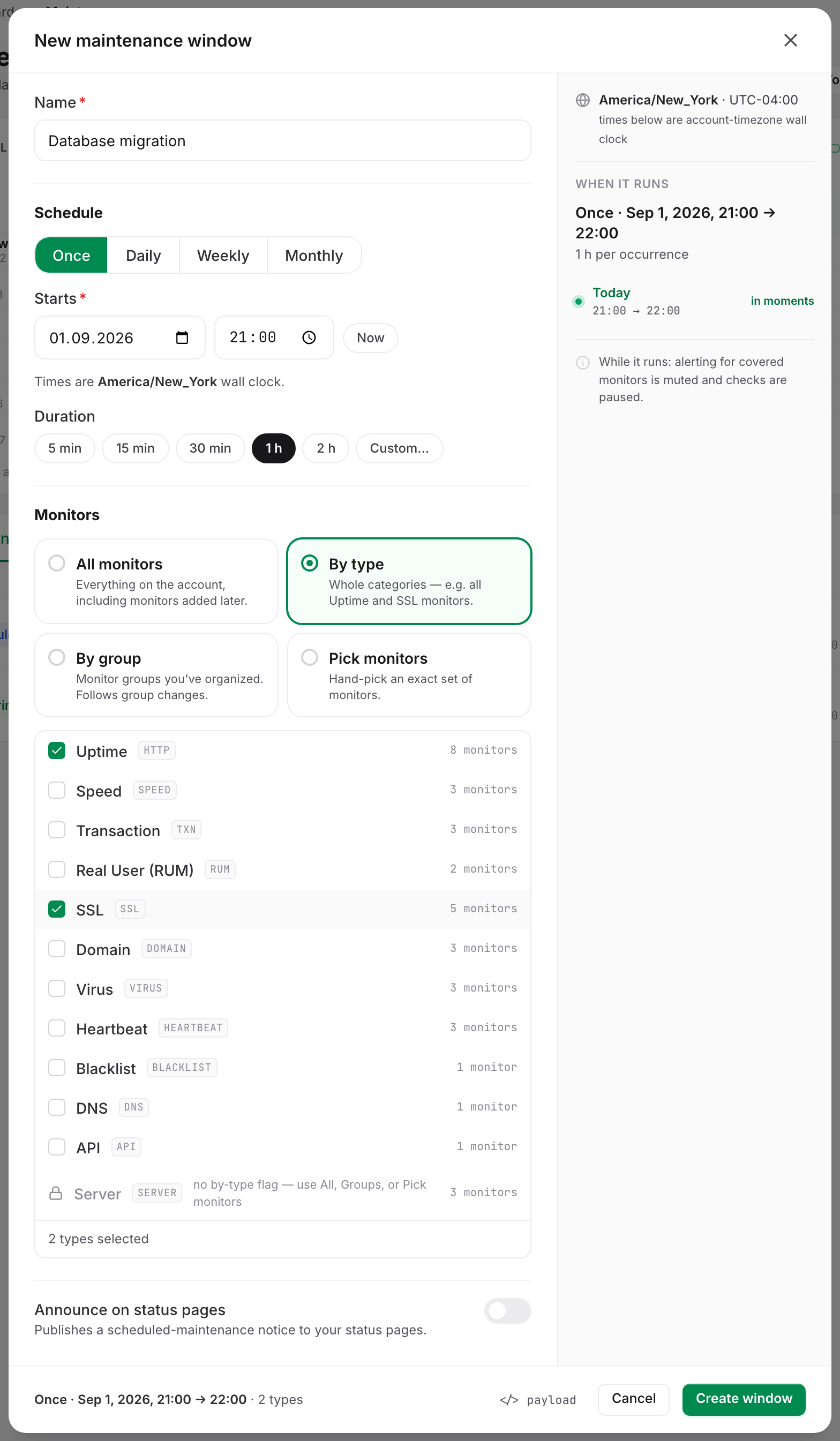Click the timezone globe icon
840x1441 pixels.
tap(583, 100)
